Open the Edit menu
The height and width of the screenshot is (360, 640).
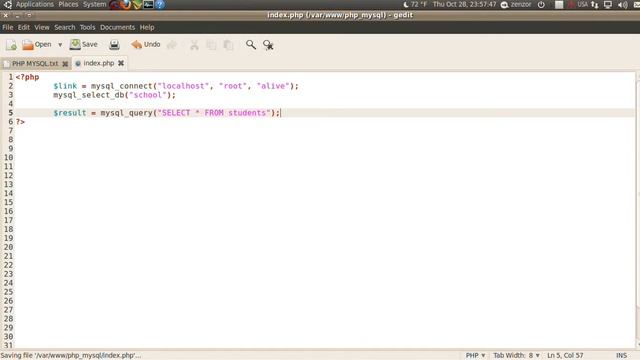pos(24,27)
